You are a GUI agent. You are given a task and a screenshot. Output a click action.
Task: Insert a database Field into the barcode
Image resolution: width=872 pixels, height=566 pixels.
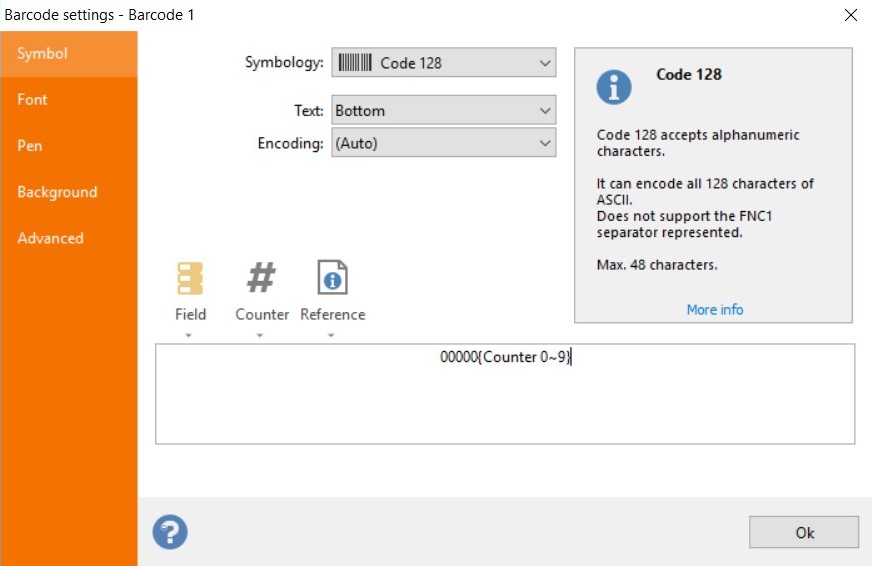190,291
